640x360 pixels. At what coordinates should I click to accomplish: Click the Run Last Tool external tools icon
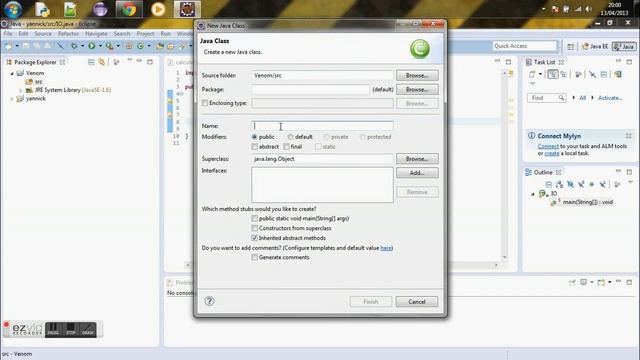109,46
